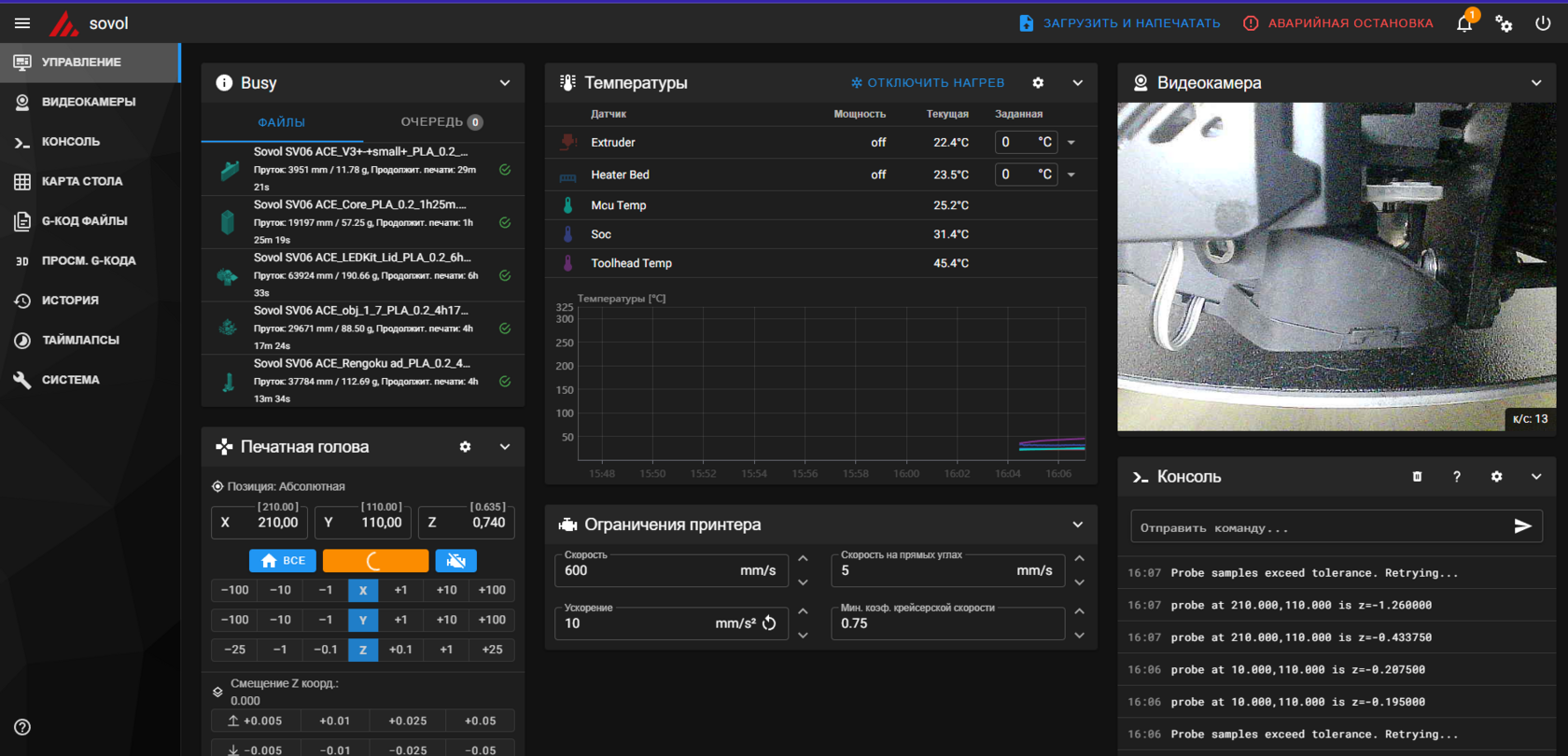This screenshot has width=1568, height=756.
Task: Open the console help question mark
Action: pos(1456,477)
